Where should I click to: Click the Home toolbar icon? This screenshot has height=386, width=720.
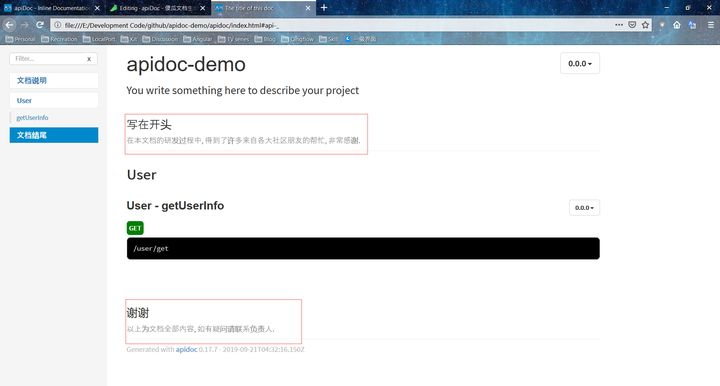(677, 25)
